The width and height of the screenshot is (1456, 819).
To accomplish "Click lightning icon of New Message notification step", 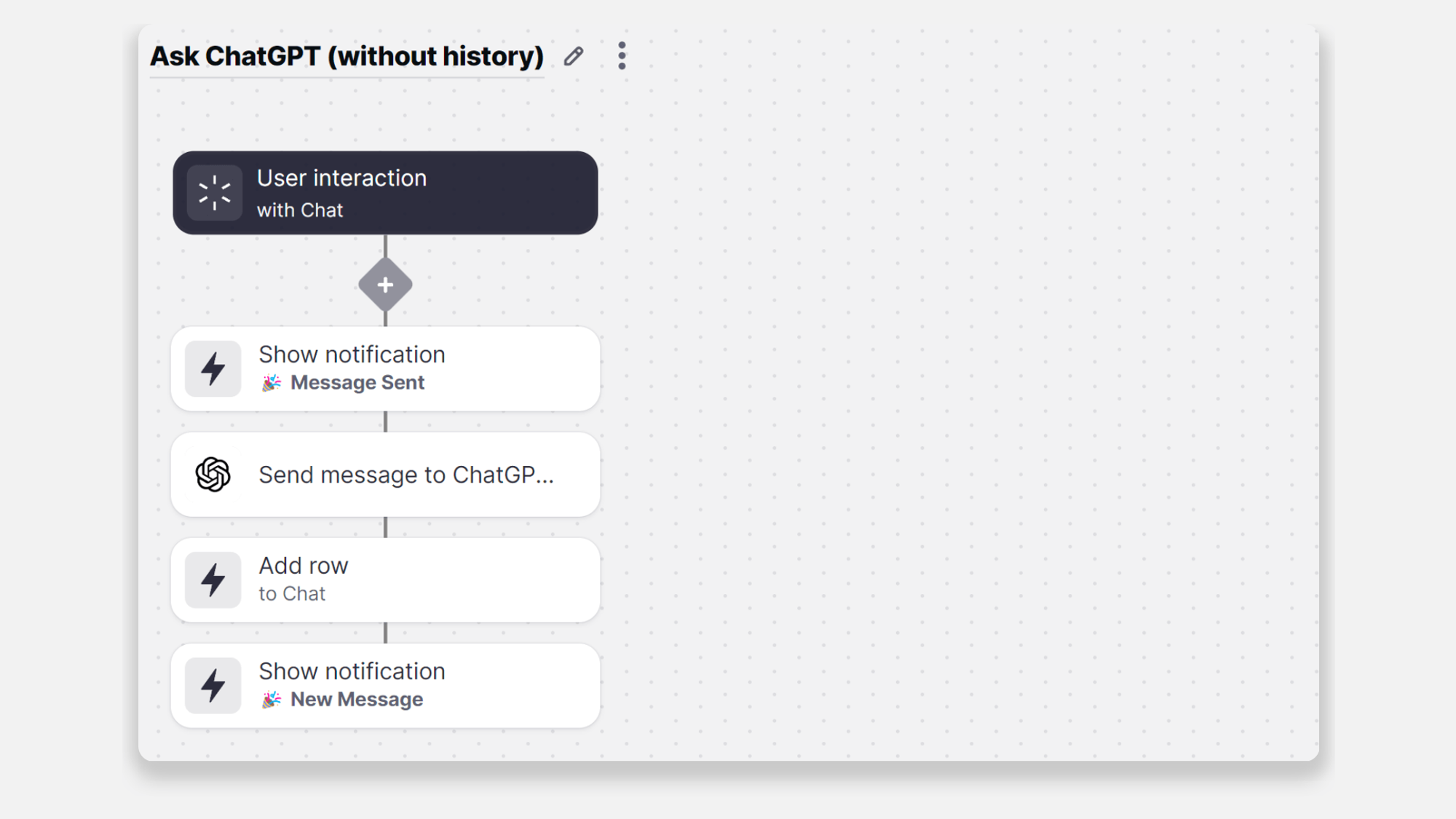I will click(x=213, y=685).
